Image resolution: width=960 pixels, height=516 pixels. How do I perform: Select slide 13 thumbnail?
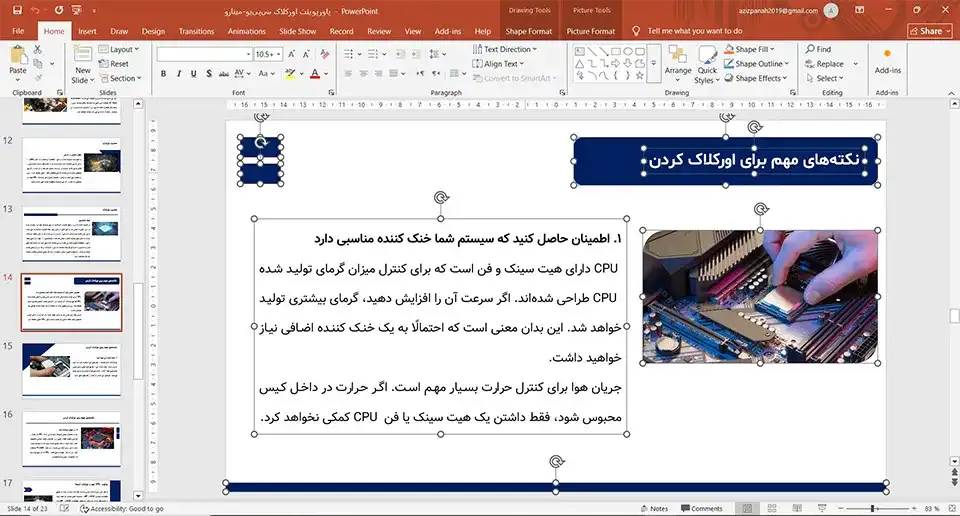click(71, 233)
